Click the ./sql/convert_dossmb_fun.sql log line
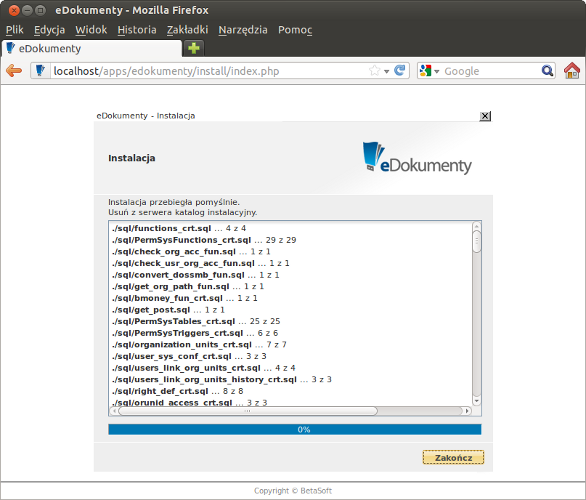Screen dimensions: 586x500 (195, 275)
